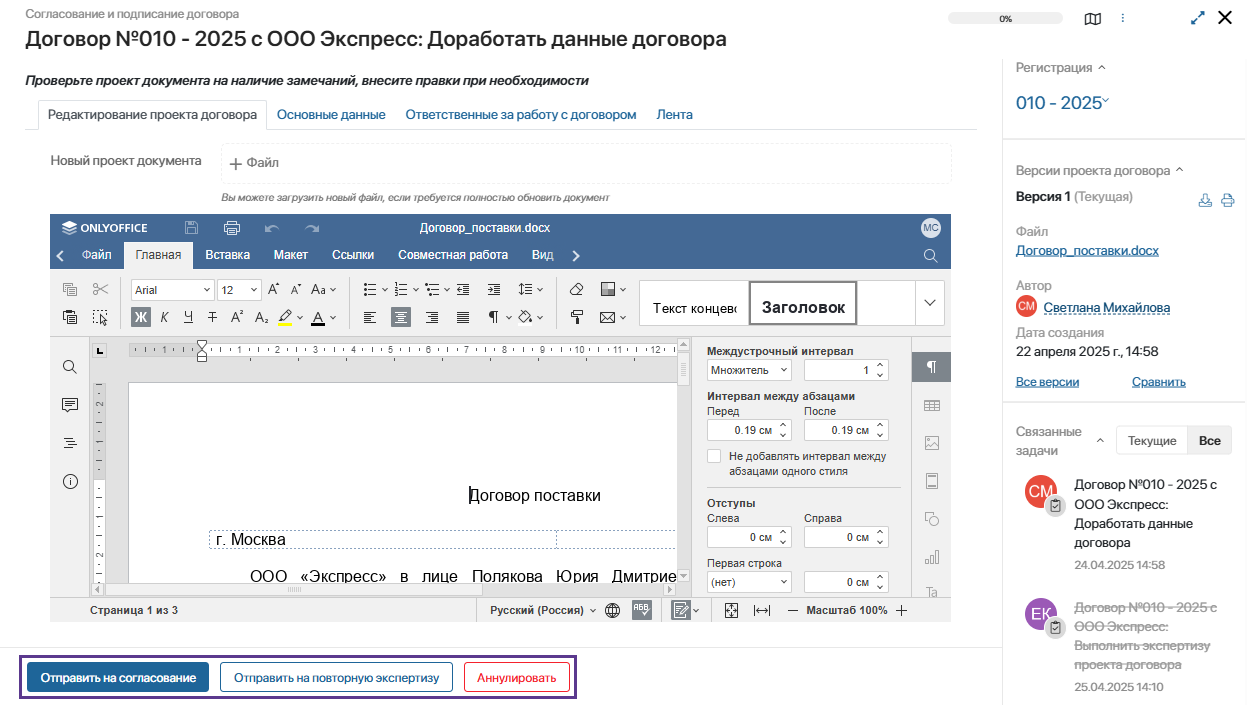Enable no interval between same-style paragraphs
Image resolution: width=1247 pixels, height=705 pixels.
pos(714,456)
